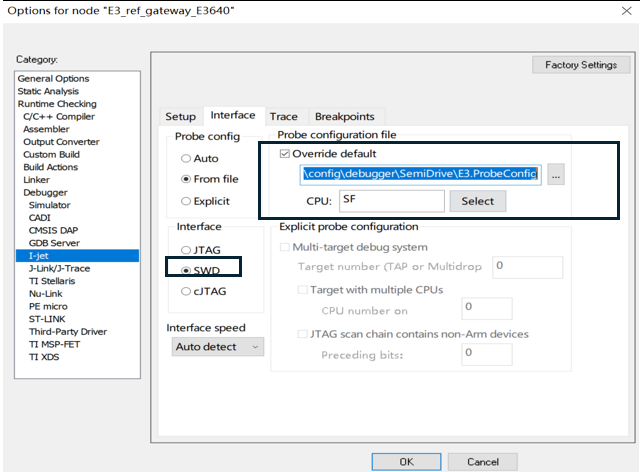The image size is (640, 472).
Task: Uncheck the Override default checkbox
Action: click(285, 154)
